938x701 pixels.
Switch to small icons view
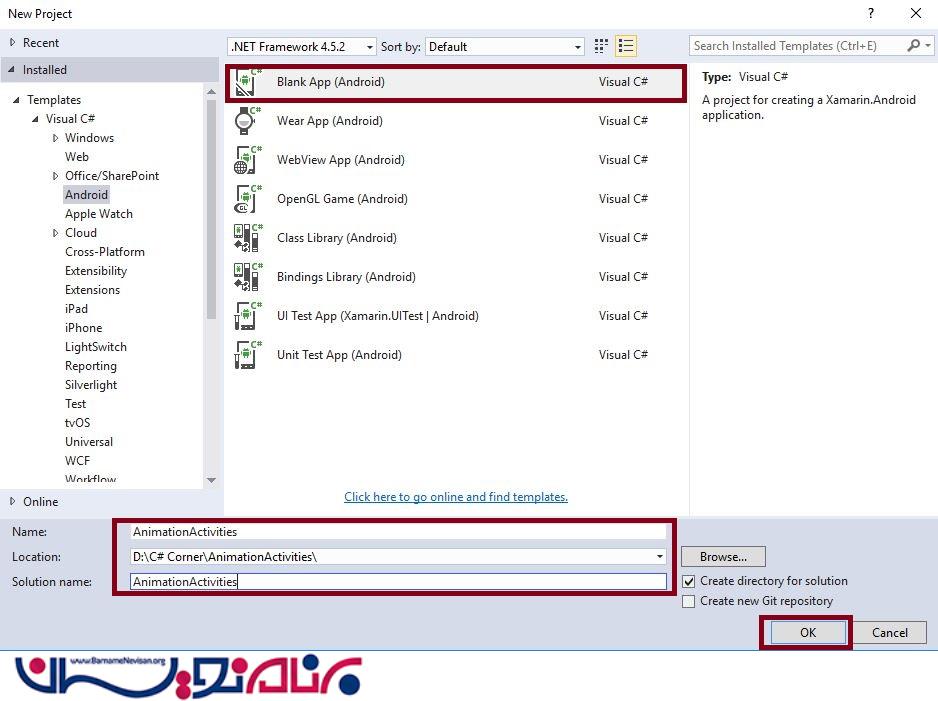pyautogui.click(x=601, y=46)
